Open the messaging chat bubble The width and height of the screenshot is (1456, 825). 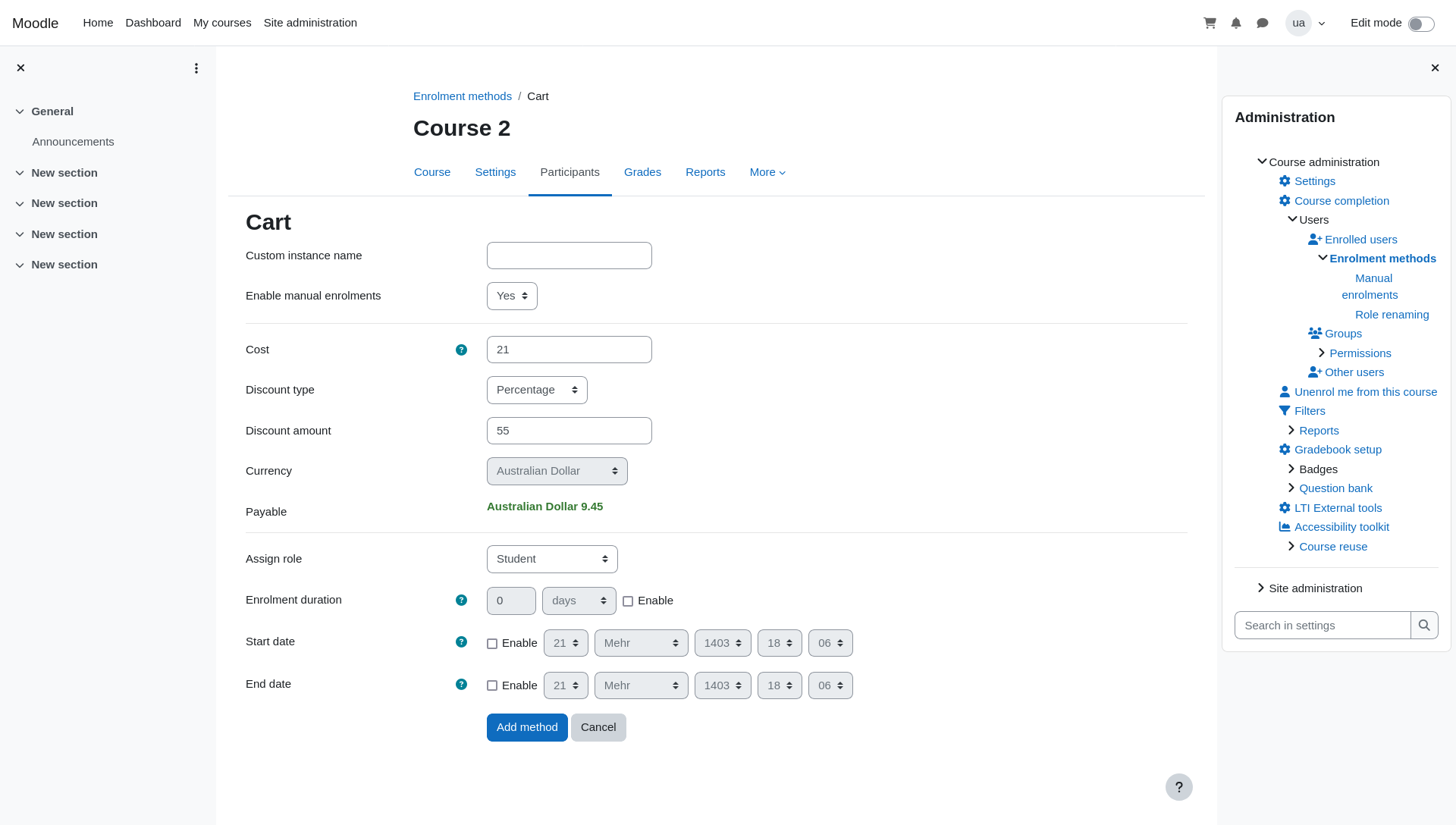(1263, 23)
